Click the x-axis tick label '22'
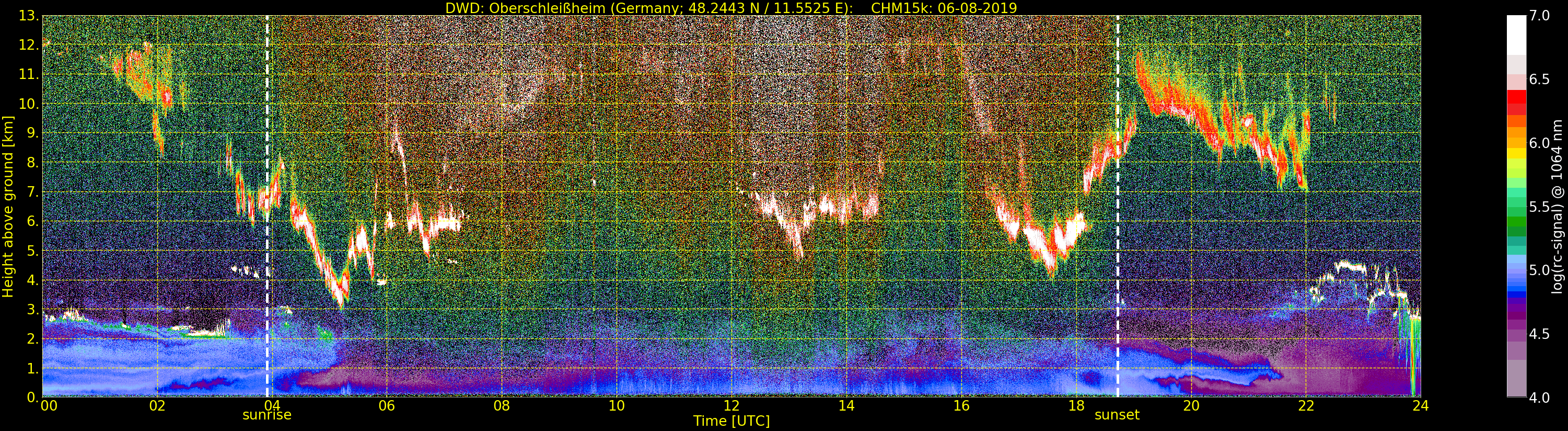This screenshot has width=1568, height=431. pos(1306,406)
